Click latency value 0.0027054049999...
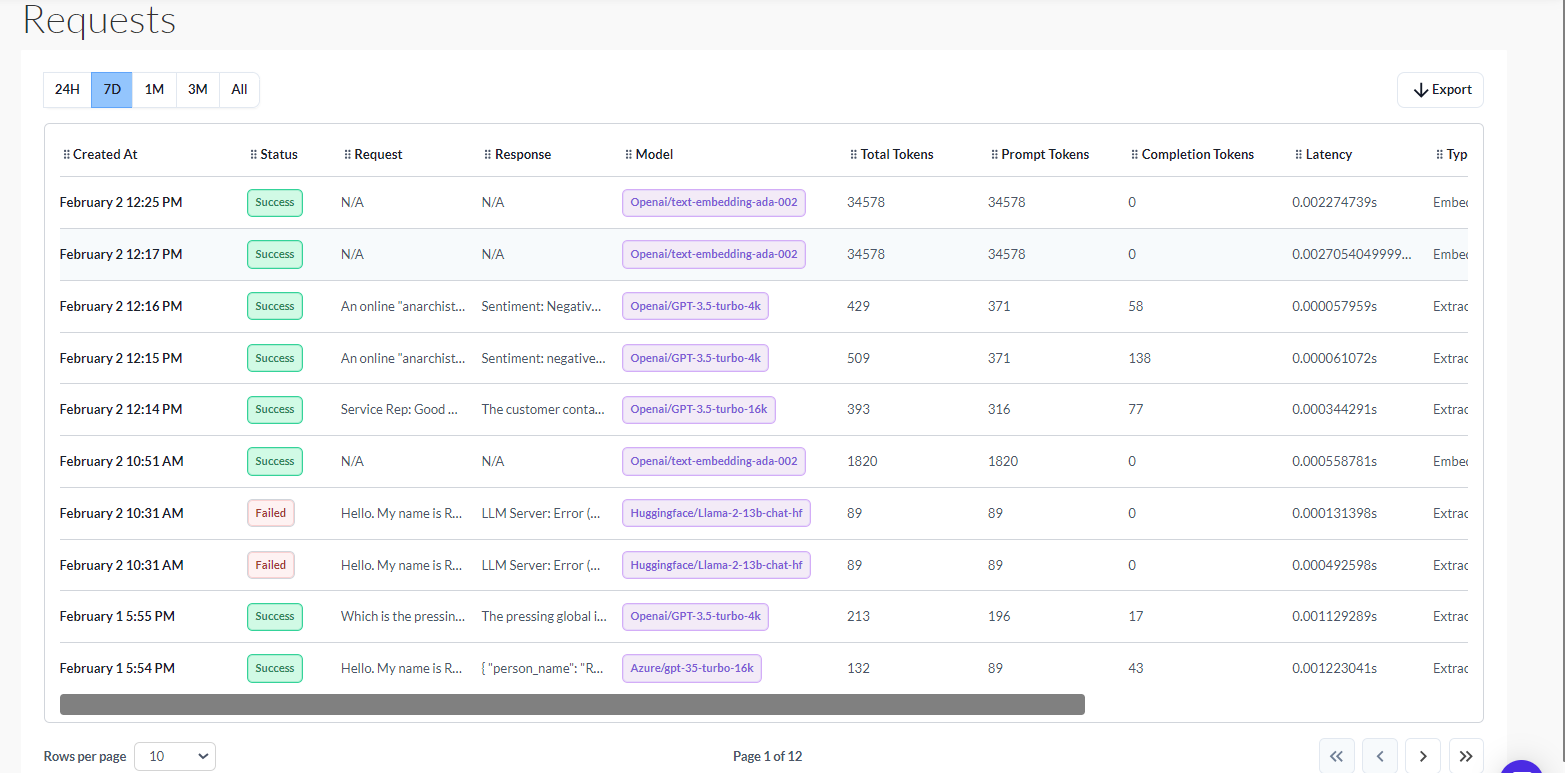Image resolution: width=1565 pixels, height=773 pixels. [1352, 254]
